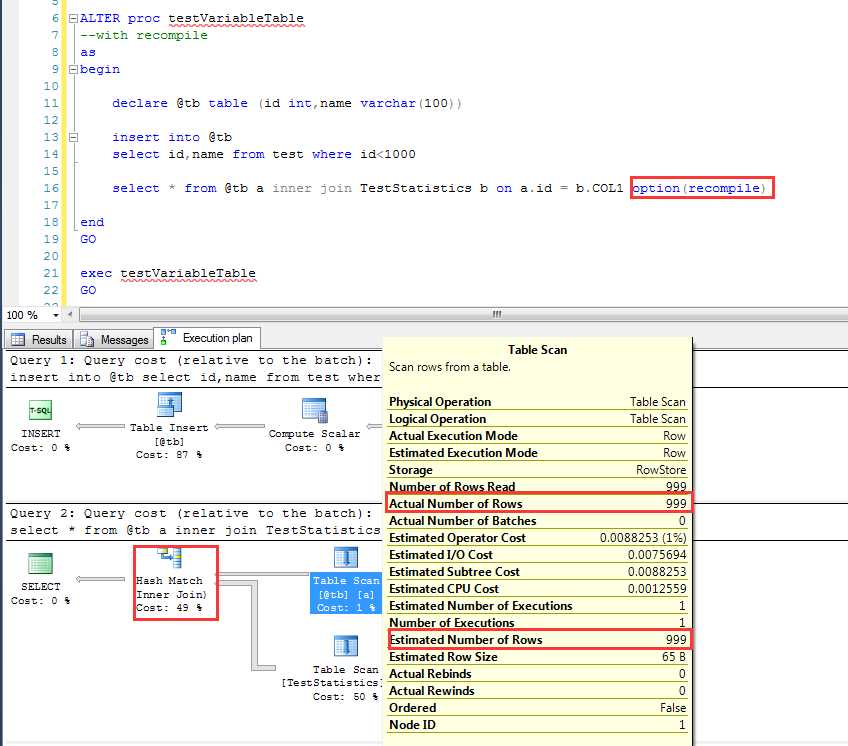This screenshot has height=746, width=848.
Task: Select the Table Scan TestStatistics operator
Action: (x=345, y=648)
